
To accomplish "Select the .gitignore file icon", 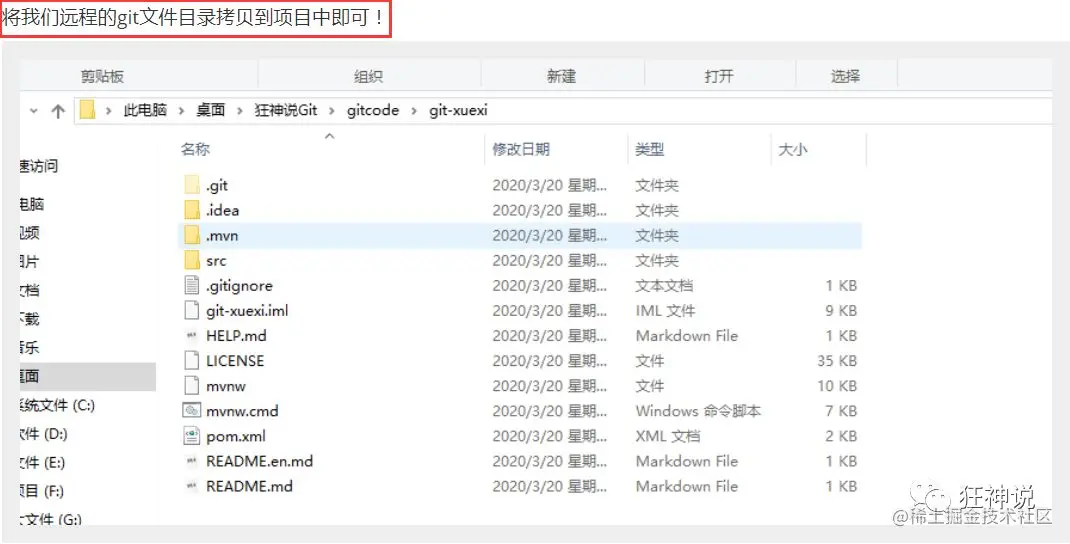I will 192,285.
